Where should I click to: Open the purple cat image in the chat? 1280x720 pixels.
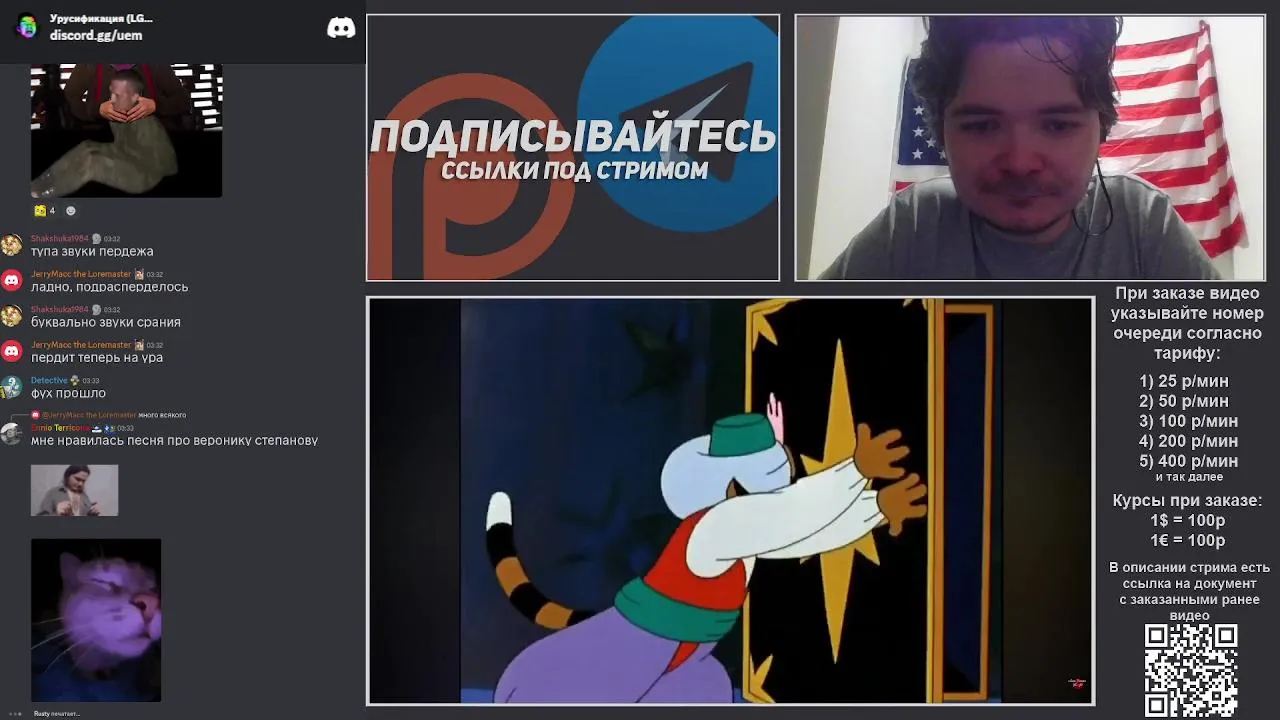click(x=96, y=620)
